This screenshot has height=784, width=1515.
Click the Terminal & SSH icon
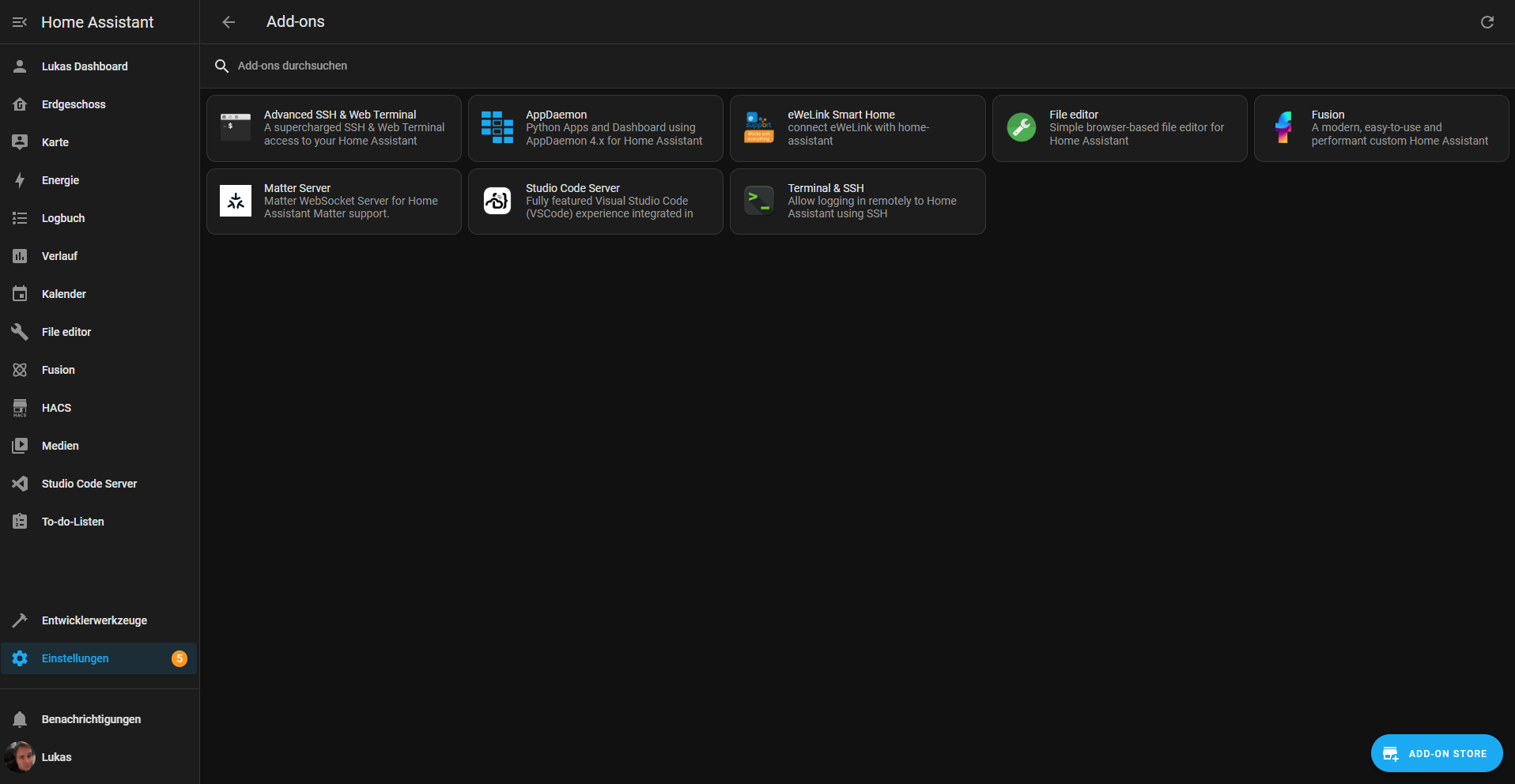pyautogui.click(x=758, y=201)
